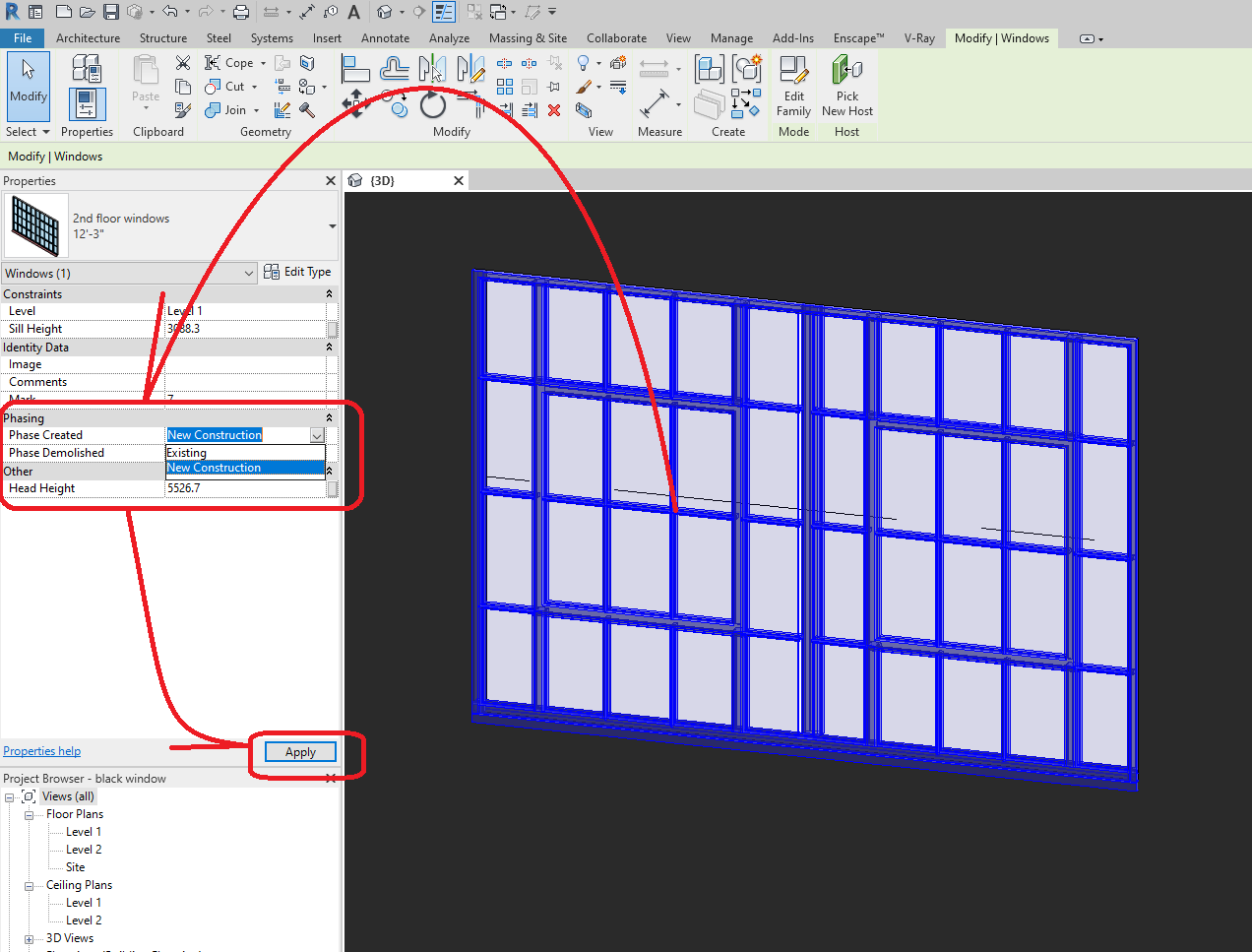Select the Rotate tool in Modify panel

click(432, 102)
